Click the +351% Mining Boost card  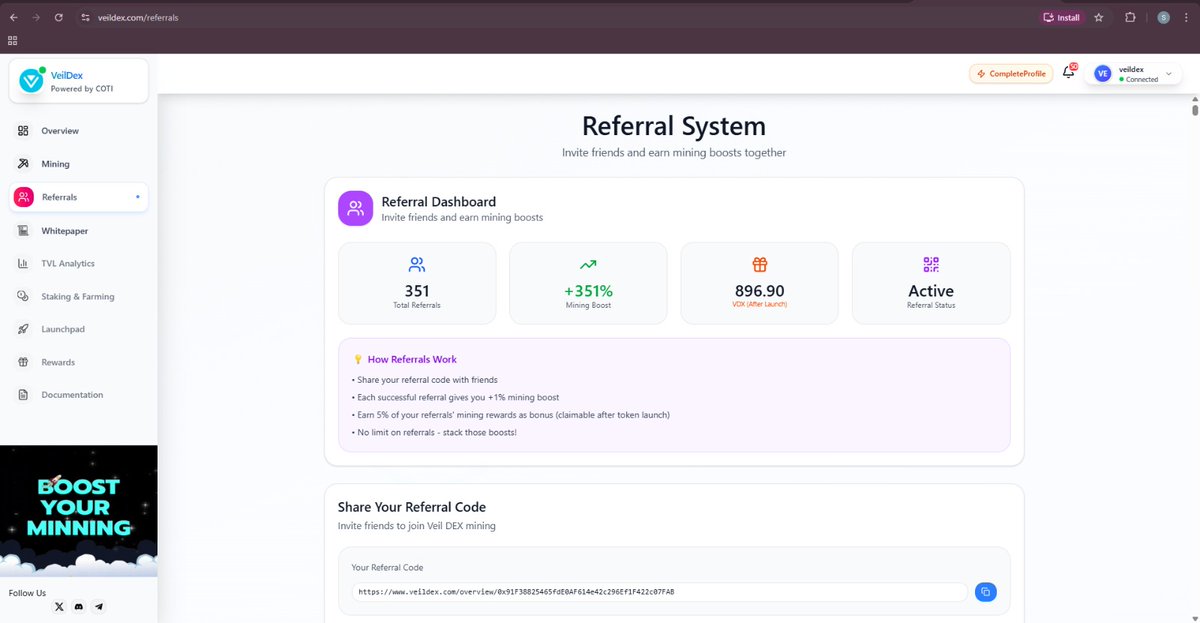[588, 283]
